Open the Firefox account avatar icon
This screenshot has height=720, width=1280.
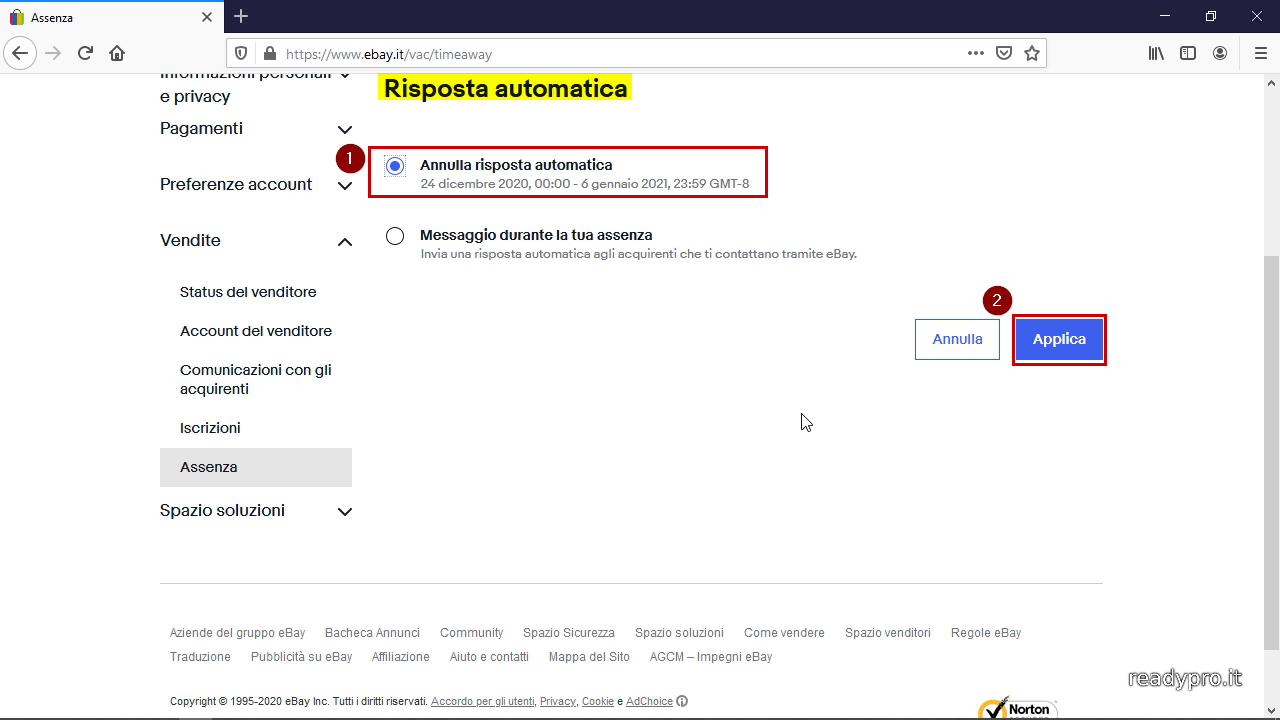(x=1220, y=53)
